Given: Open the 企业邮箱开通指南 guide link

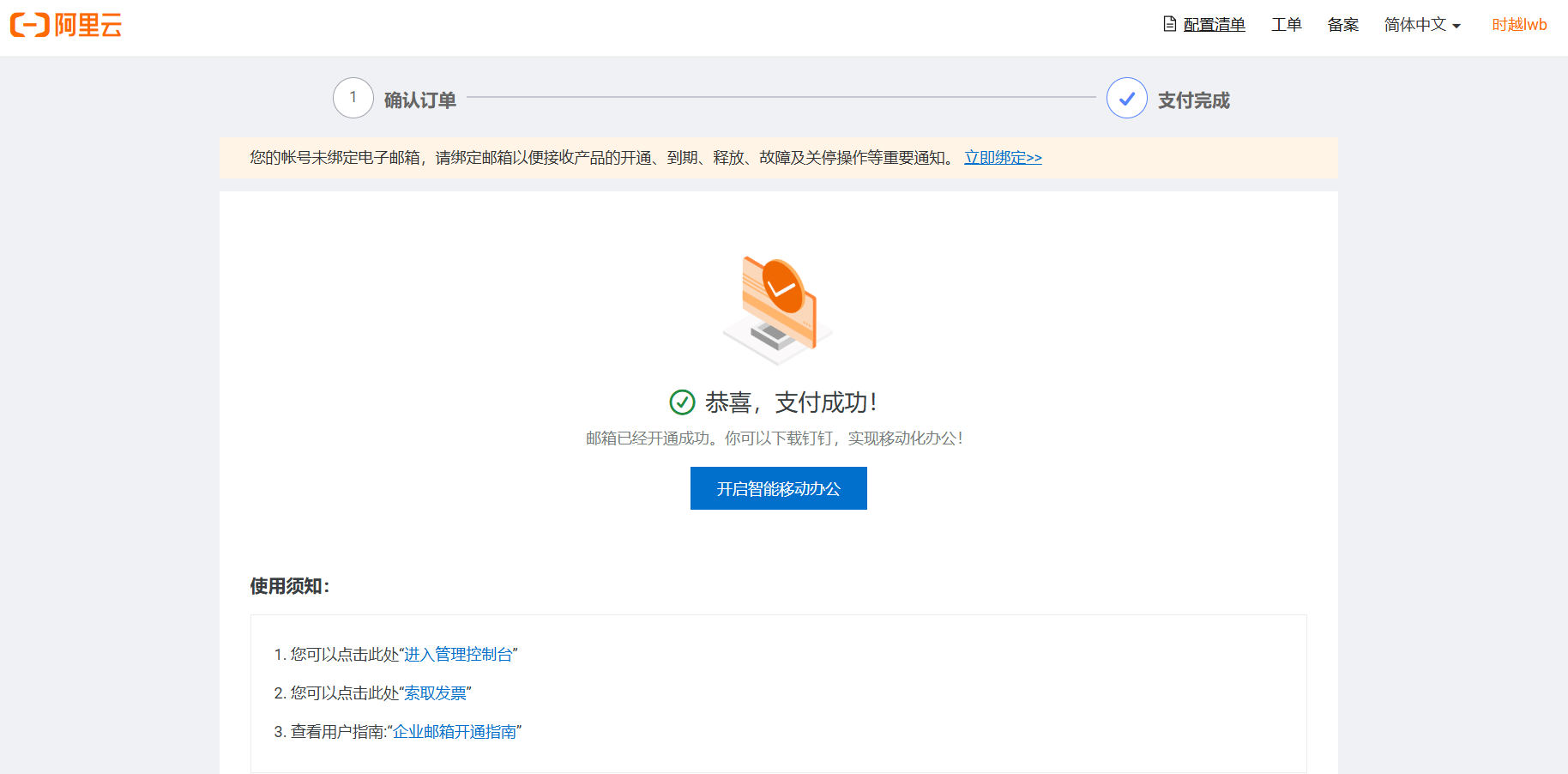Looking at the screenshot, I should coord(455,732).
